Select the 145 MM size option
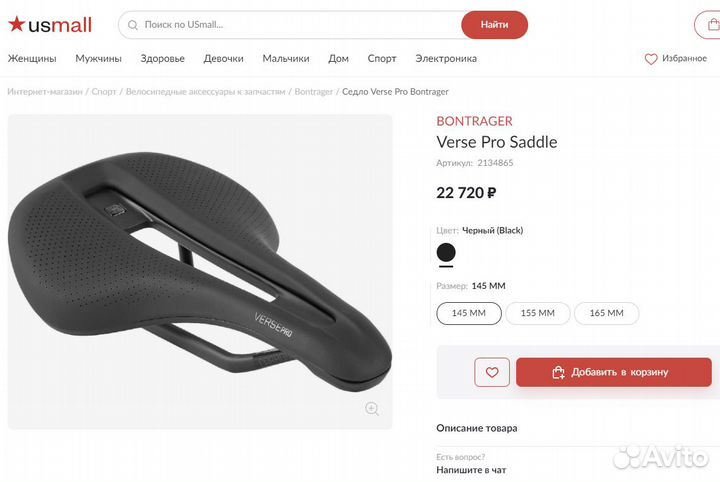 [469, 313]
